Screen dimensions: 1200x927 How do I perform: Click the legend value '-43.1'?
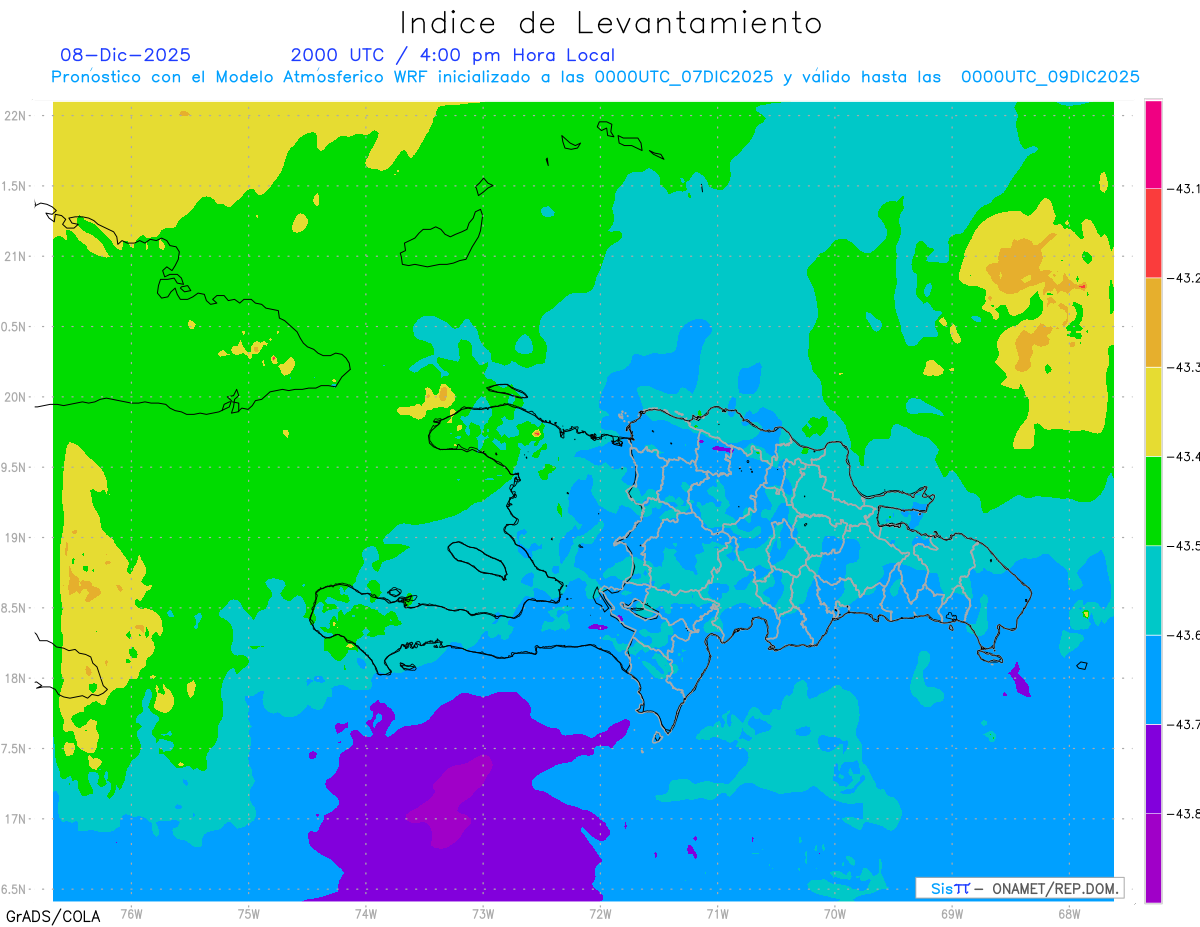coord(1183,188)
